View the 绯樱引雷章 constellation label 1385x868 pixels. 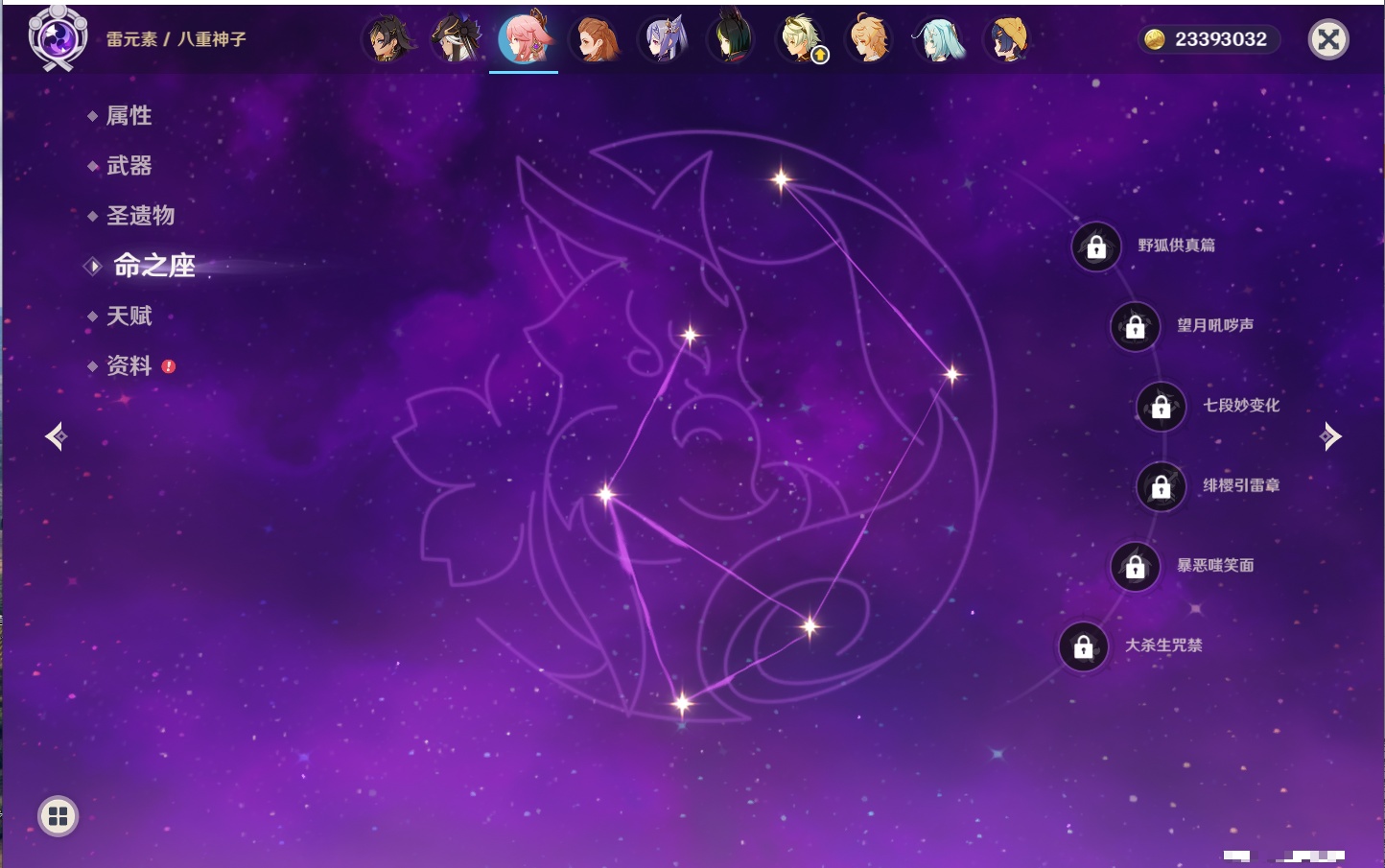point(1241,485)
